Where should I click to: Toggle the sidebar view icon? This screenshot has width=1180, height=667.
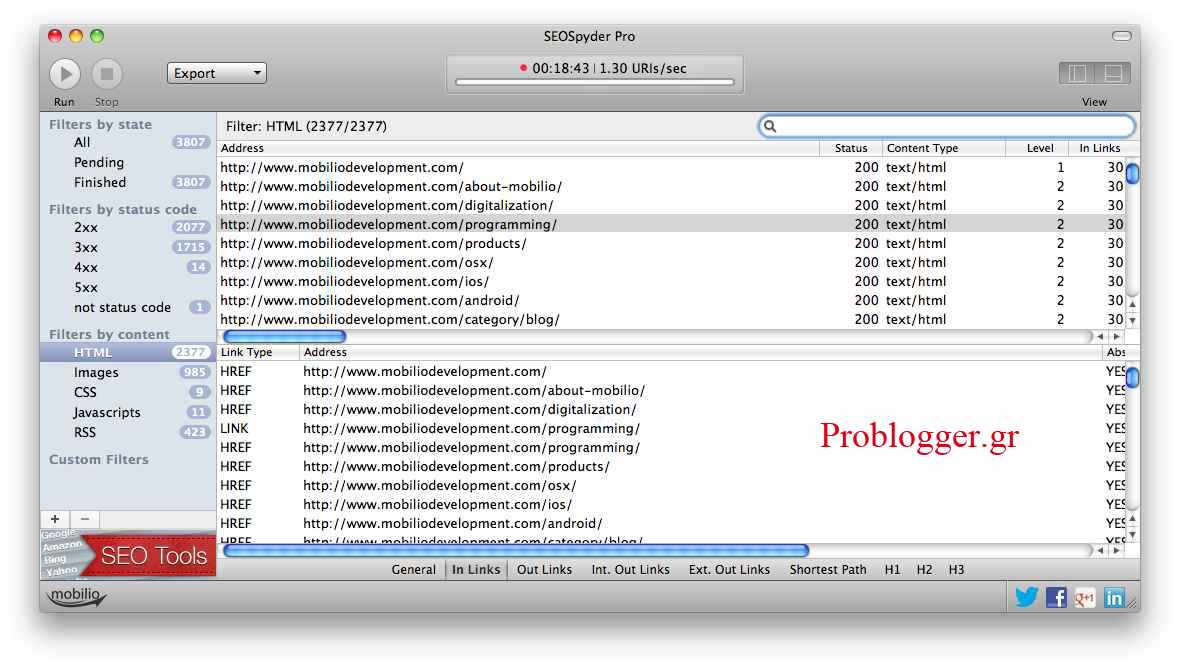click(1077, 73)
